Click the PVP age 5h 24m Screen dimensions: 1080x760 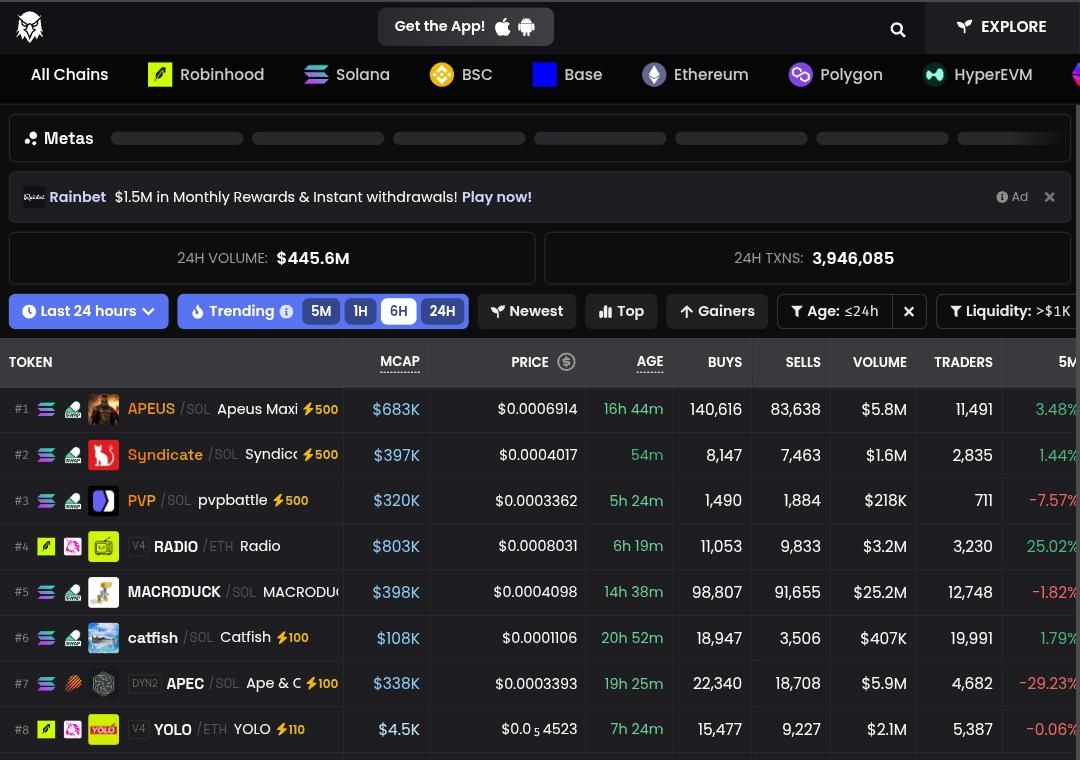point(636,501)
